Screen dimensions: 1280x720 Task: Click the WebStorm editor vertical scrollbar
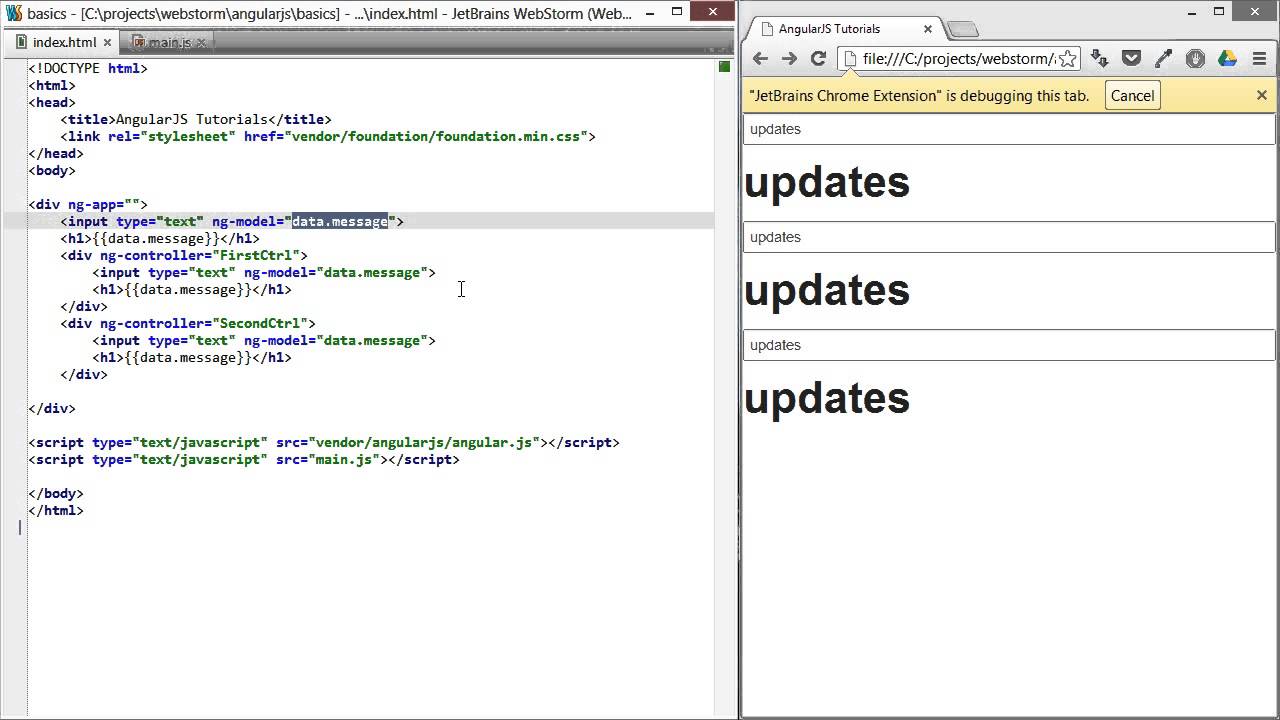click(724, 387)
